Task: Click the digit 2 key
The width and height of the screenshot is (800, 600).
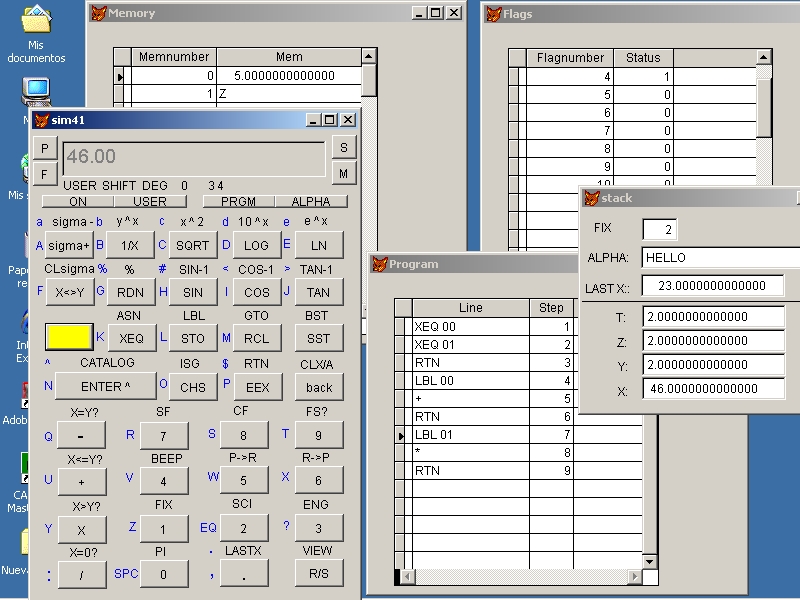Action: [x=244, y=529]
